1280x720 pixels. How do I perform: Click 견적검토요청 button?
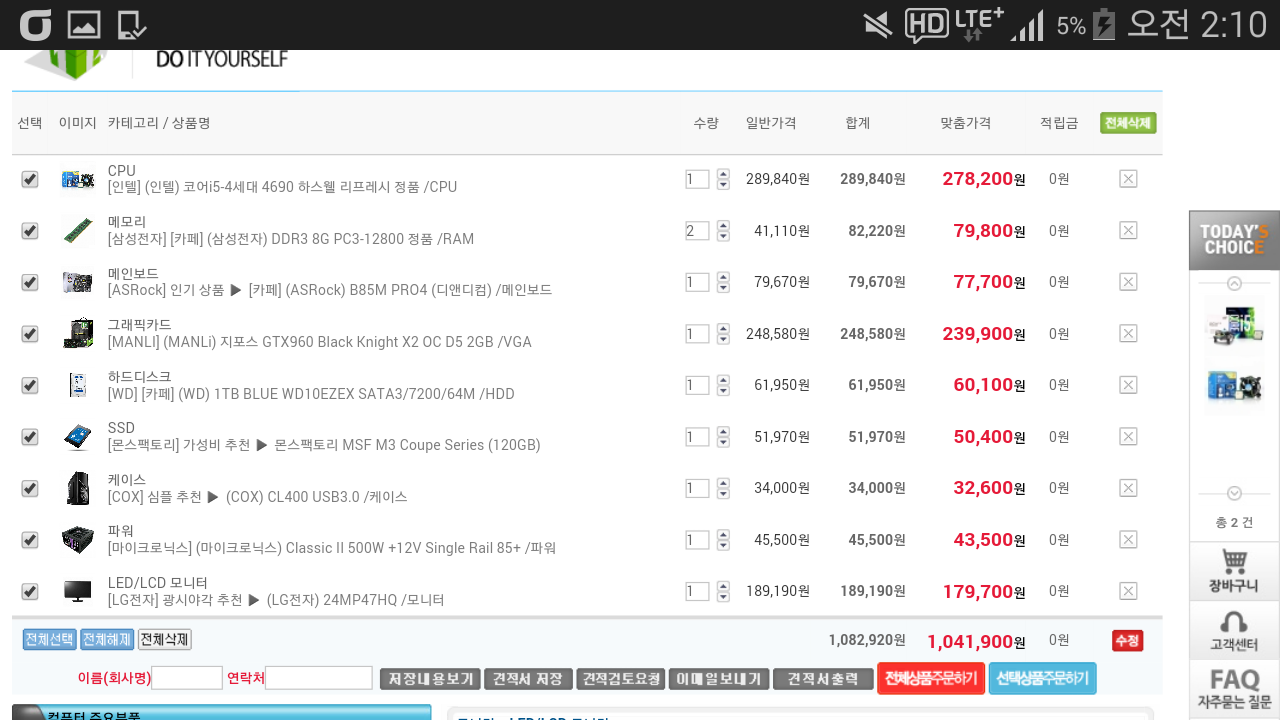click(621, 679)
